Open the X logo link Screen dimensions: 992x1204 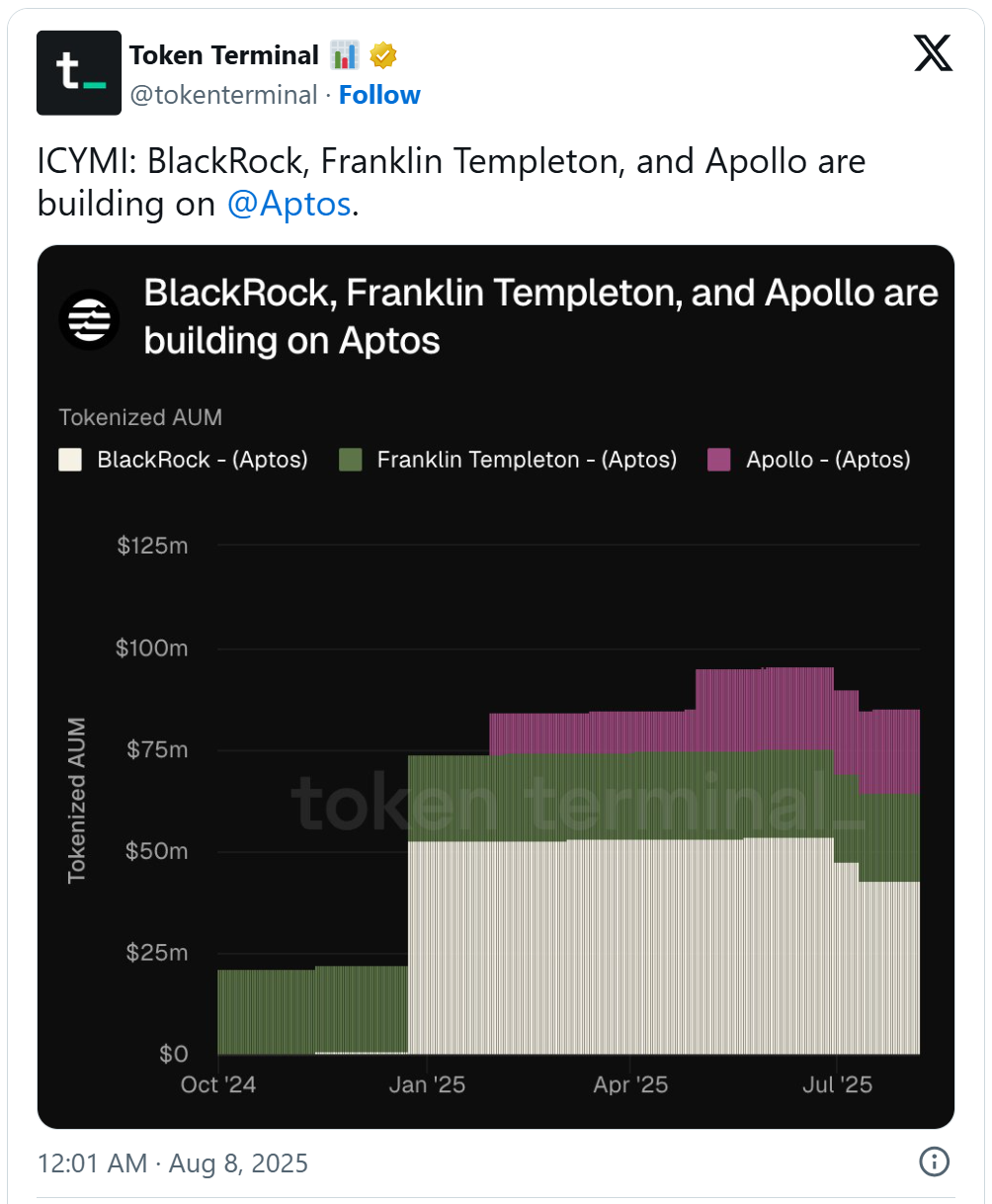point(933,53)
